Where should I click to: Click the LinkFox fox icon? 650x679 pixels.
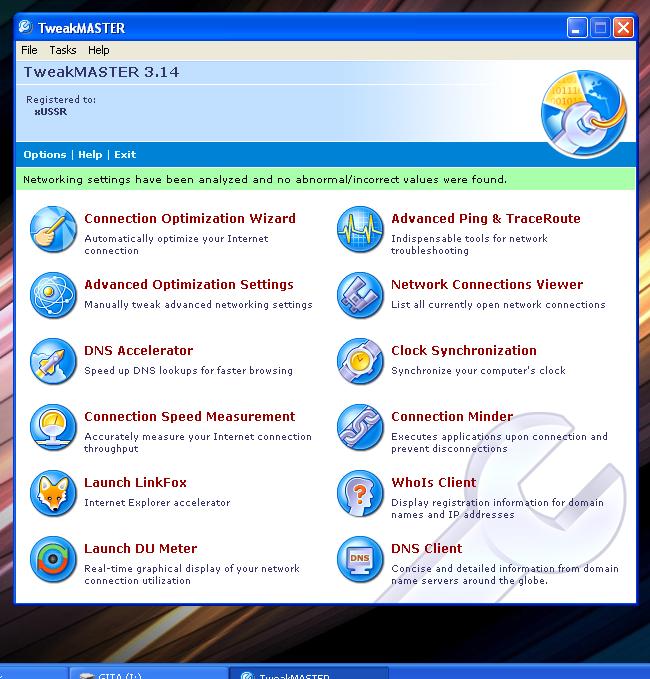tap(53, 493)
